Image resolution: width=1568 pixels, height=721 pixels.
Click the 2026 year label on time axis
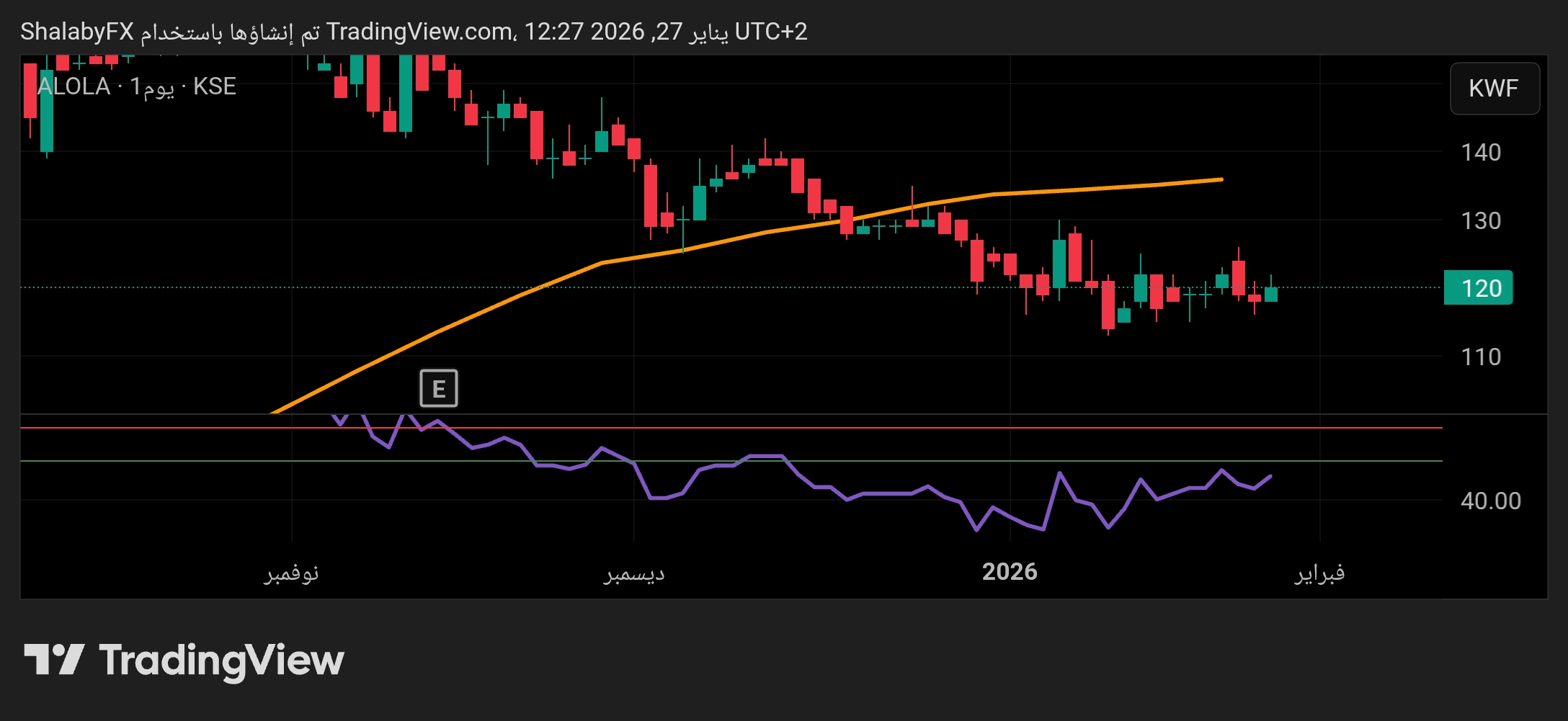(1010, 572)
